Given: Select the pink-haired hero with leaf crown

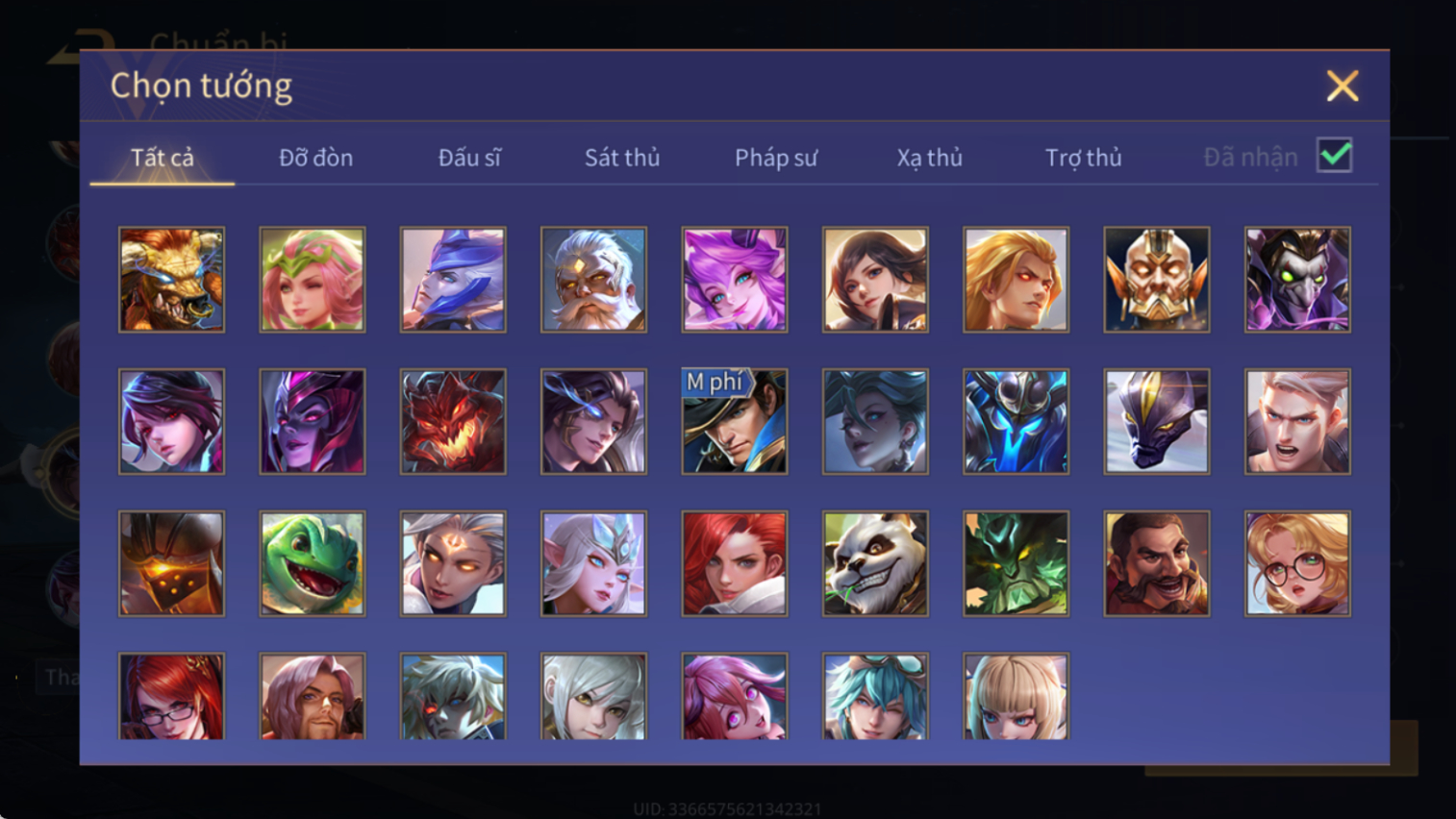Looking at the screenshot, I should click(x=313, y=280).
